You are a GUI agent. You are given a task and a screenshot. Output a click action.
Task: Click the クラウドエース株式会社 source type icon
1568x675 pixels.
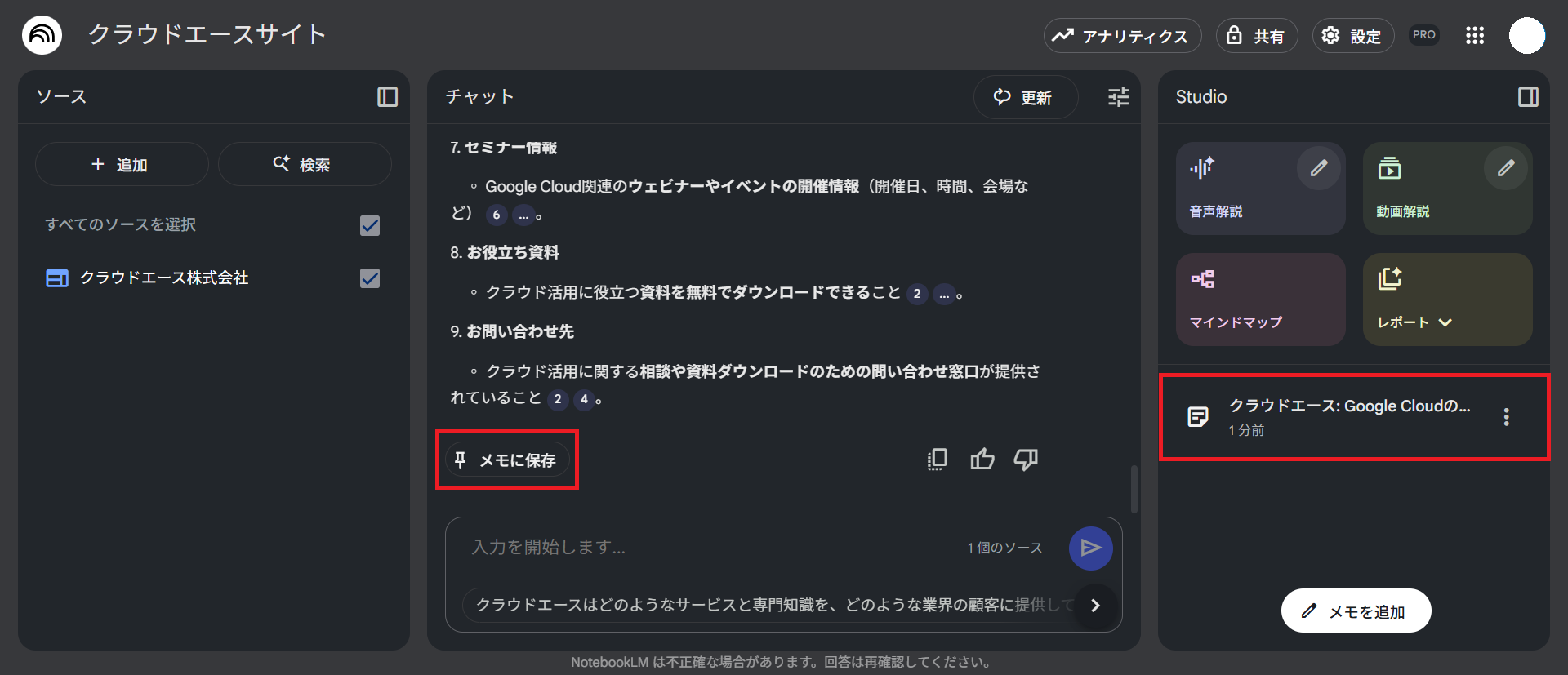point(57,278)
